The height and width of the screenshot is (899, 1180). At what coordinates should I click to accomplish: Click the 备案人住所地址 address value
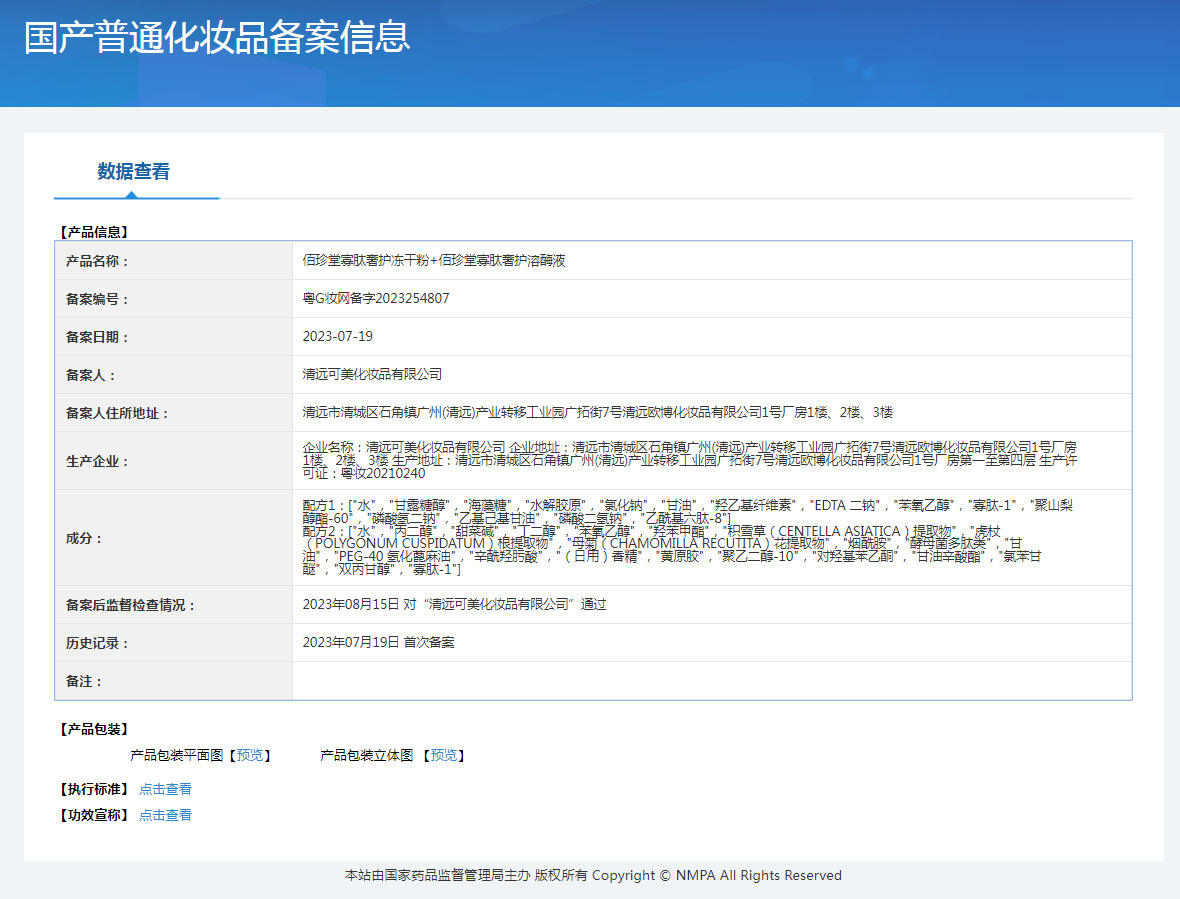(x=597, y=412)
